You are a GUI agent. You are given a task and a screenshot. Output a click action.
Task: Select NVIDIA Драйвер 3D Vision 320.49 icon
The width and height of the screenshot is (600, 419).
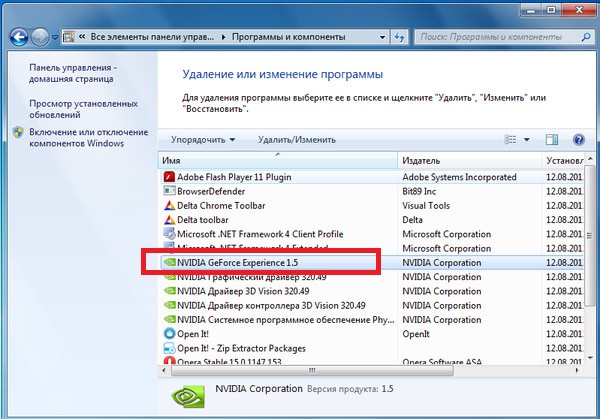coord(169,291)
